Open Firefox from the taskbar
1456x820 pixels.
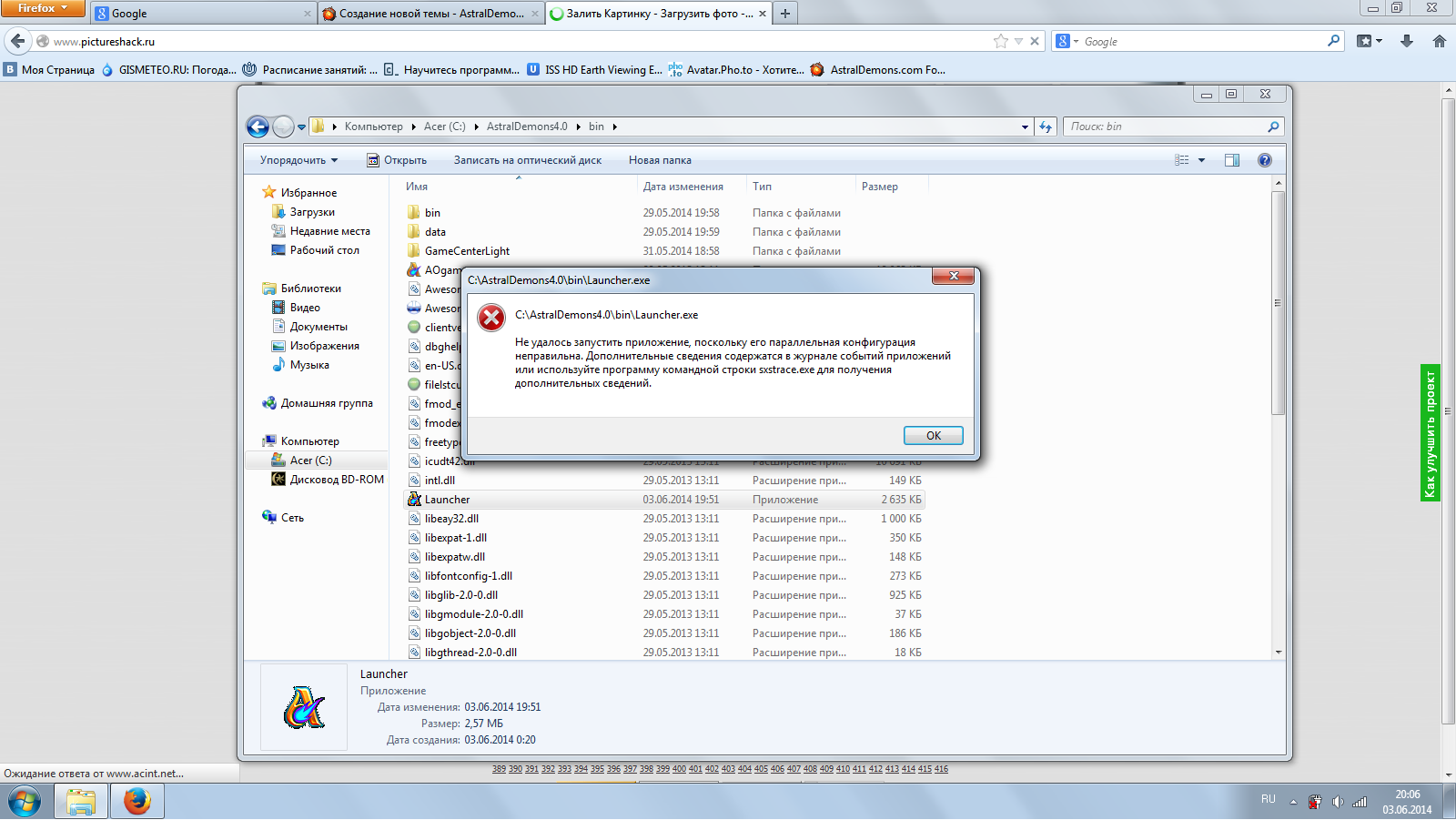click(136, 802)
